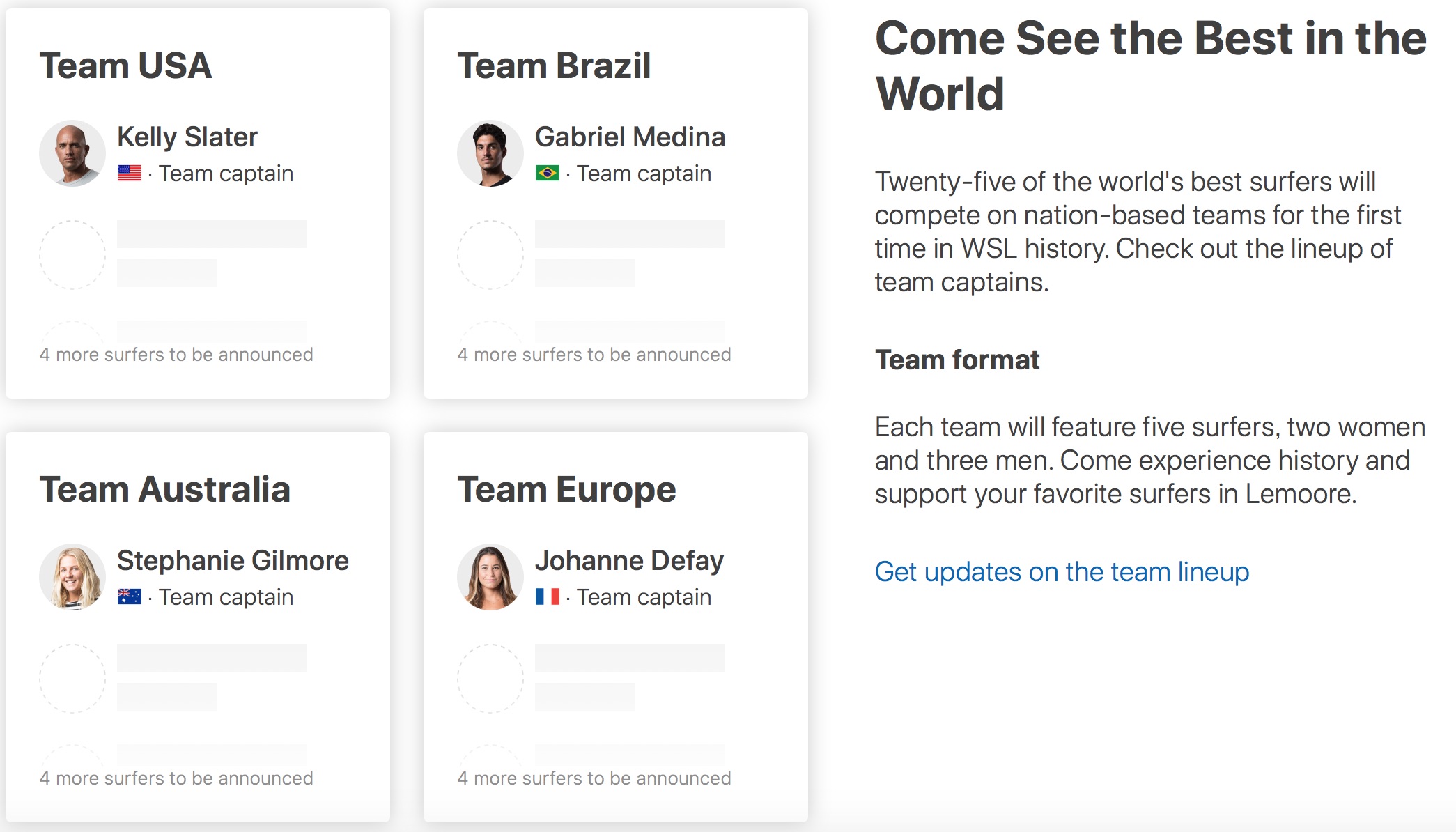This screenshot has width=1456, height=832.
Task: Click the USA flag icon
Action: point(130,173)
